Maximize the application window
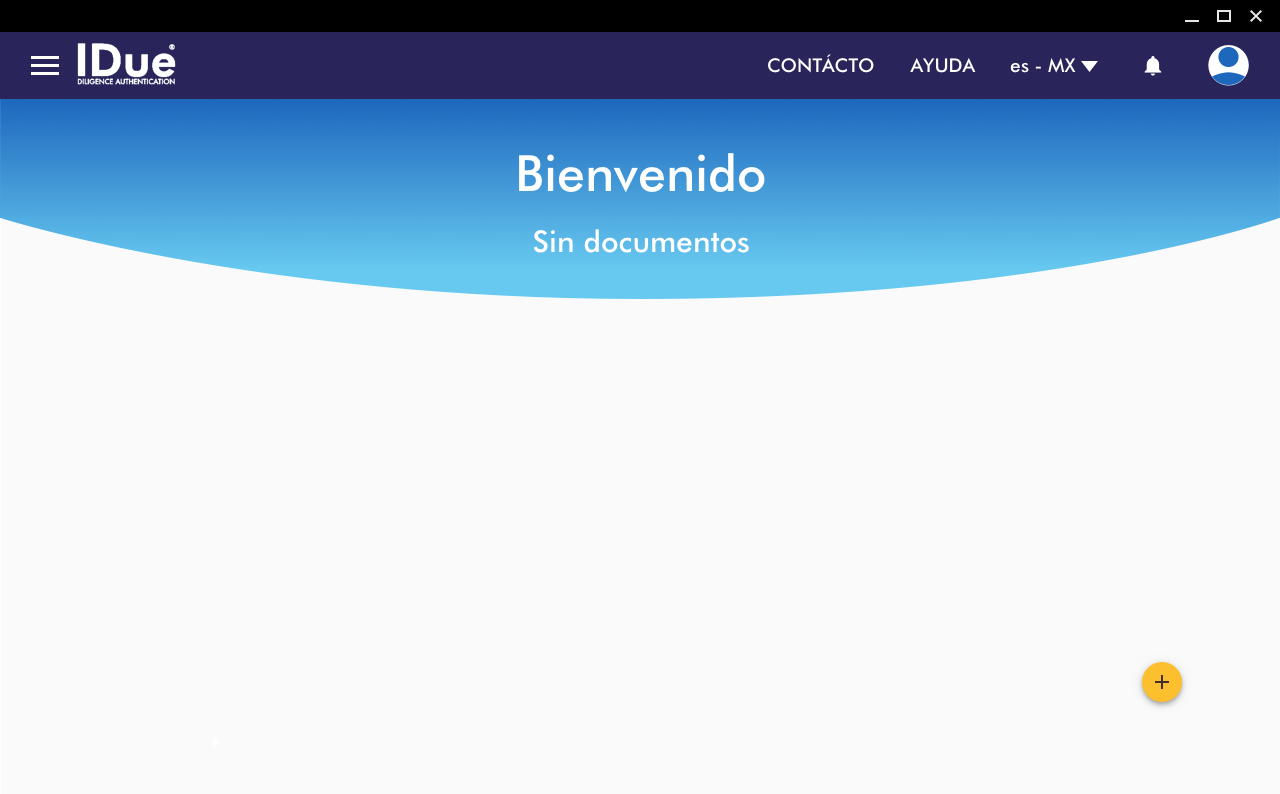 click(x=1224, y=16)
